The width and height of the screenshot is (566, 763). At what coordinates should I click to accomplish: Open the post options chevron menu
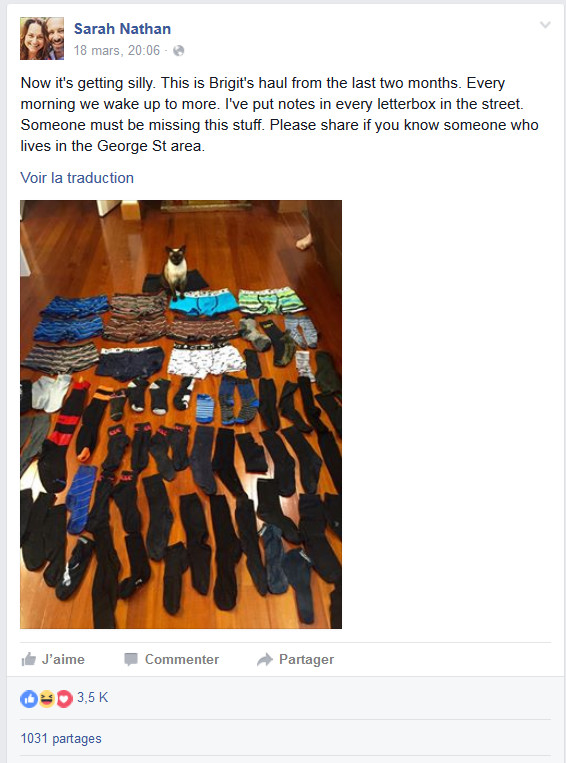(x=545, y=25)
